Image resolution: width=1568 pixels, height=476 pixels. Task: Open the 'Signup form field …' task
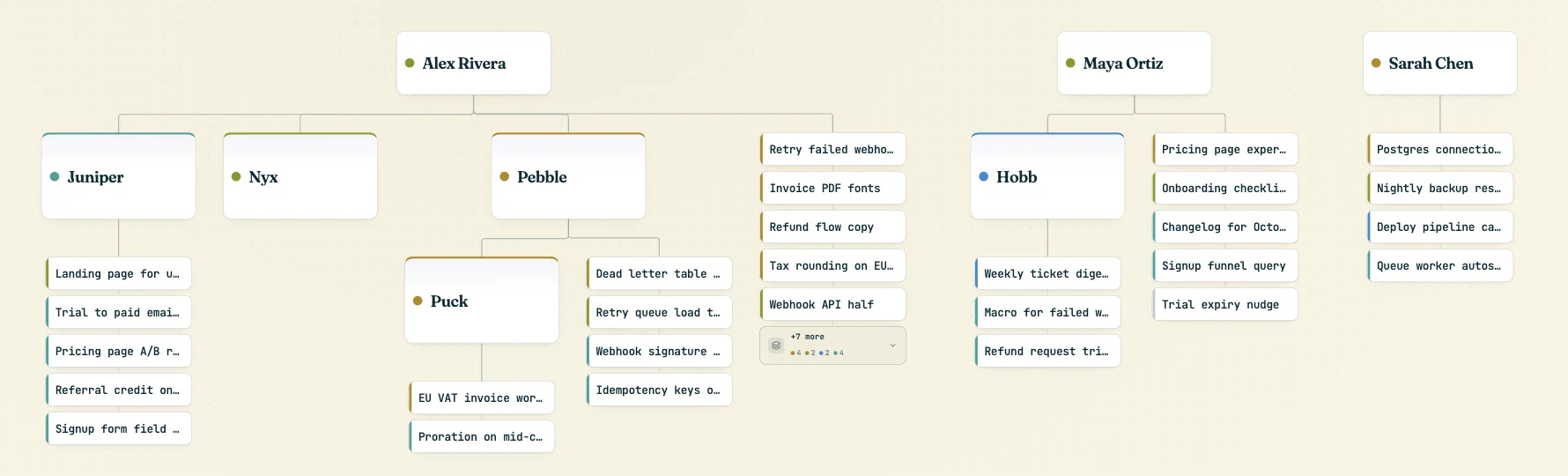pos(119,428)
